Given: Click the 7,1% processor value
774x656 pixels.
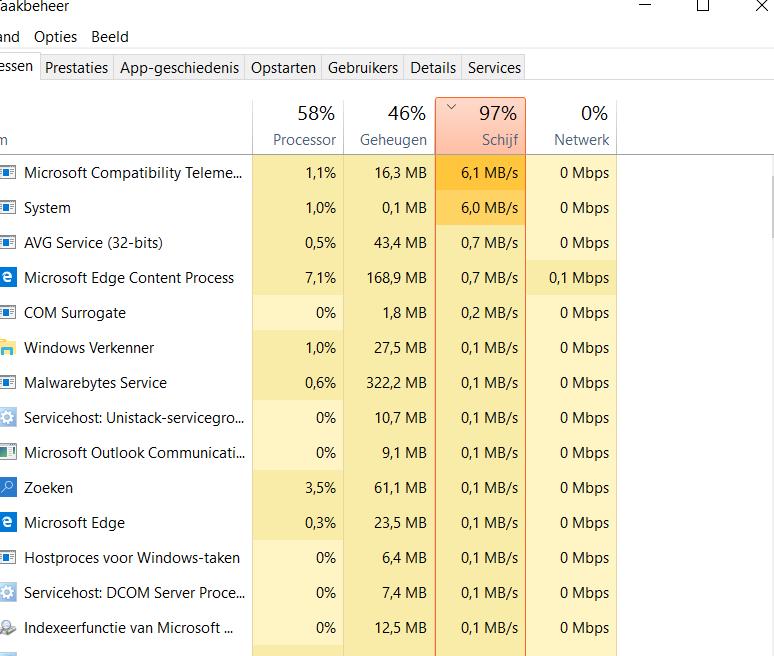Looking at the screenshot, I should 320,278.
